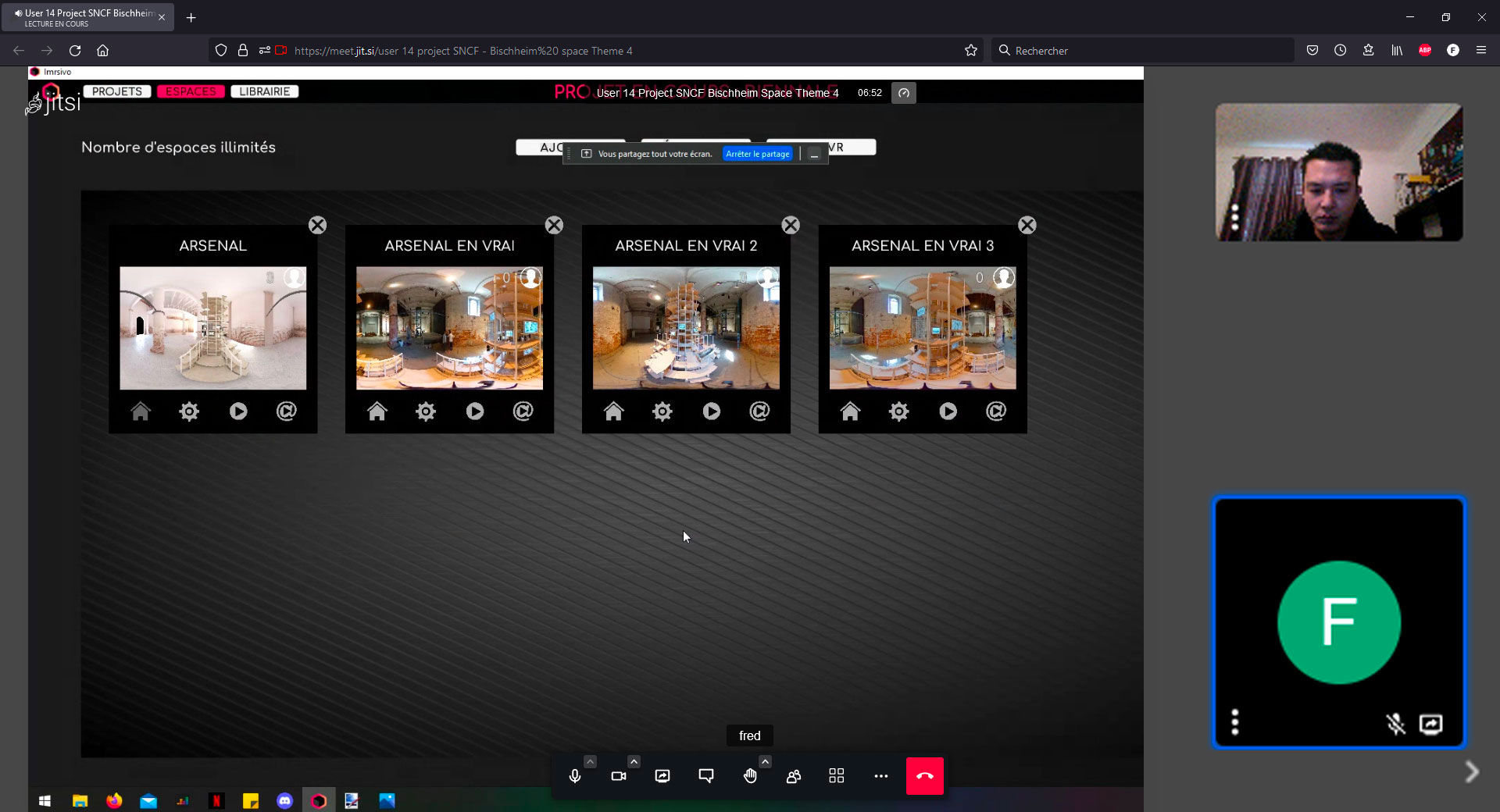Hang up the Jitsi call
Viewport: 1500px width, 812px height.
[925, 776]
